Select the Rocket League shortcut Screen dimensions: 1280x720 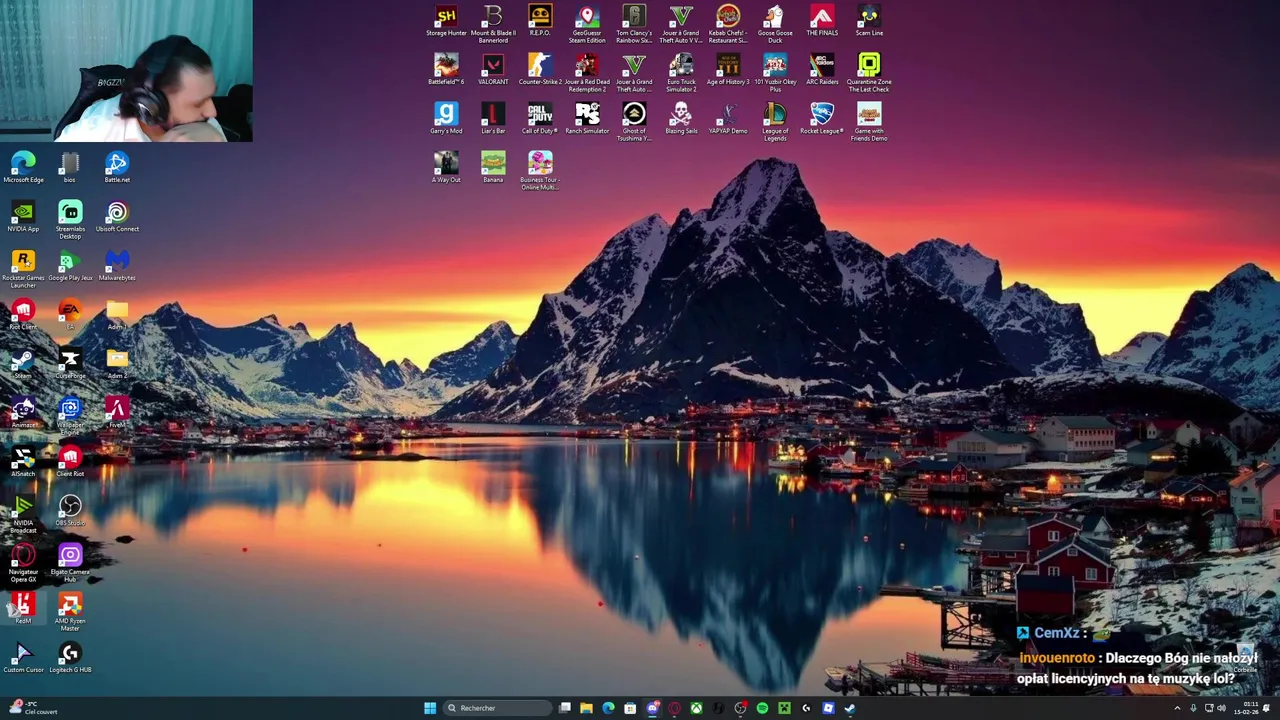pos(822,120)
